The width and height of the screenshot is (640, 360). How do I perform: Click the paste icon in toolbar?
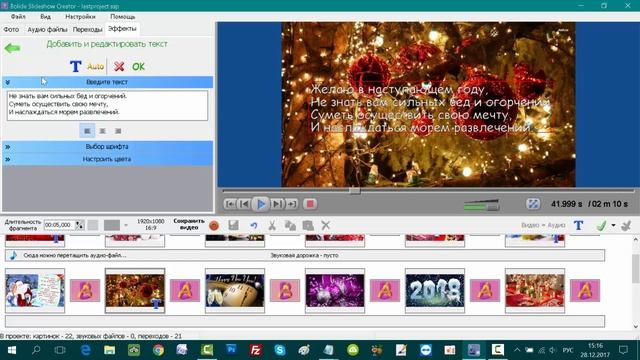(x=308, y=225)
